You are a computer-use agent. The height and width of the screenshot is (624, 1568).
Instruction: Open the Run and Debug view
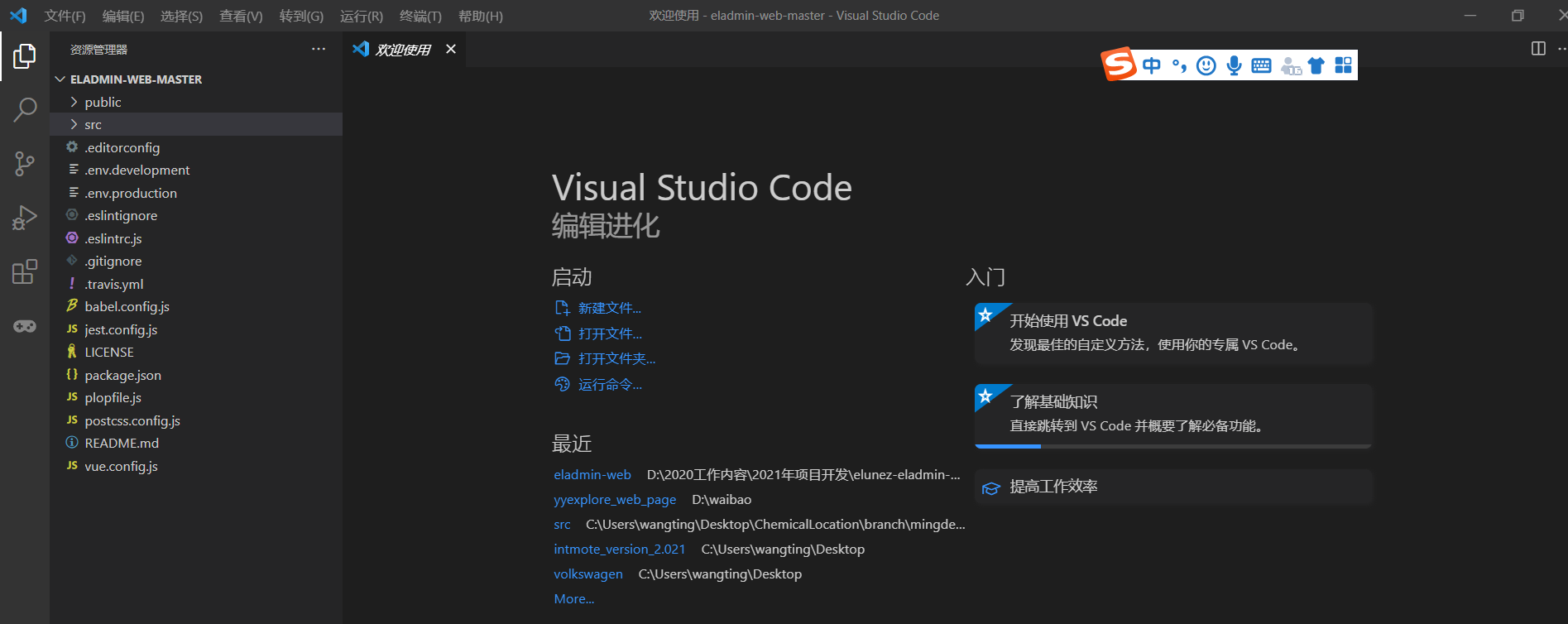point(25,218)
